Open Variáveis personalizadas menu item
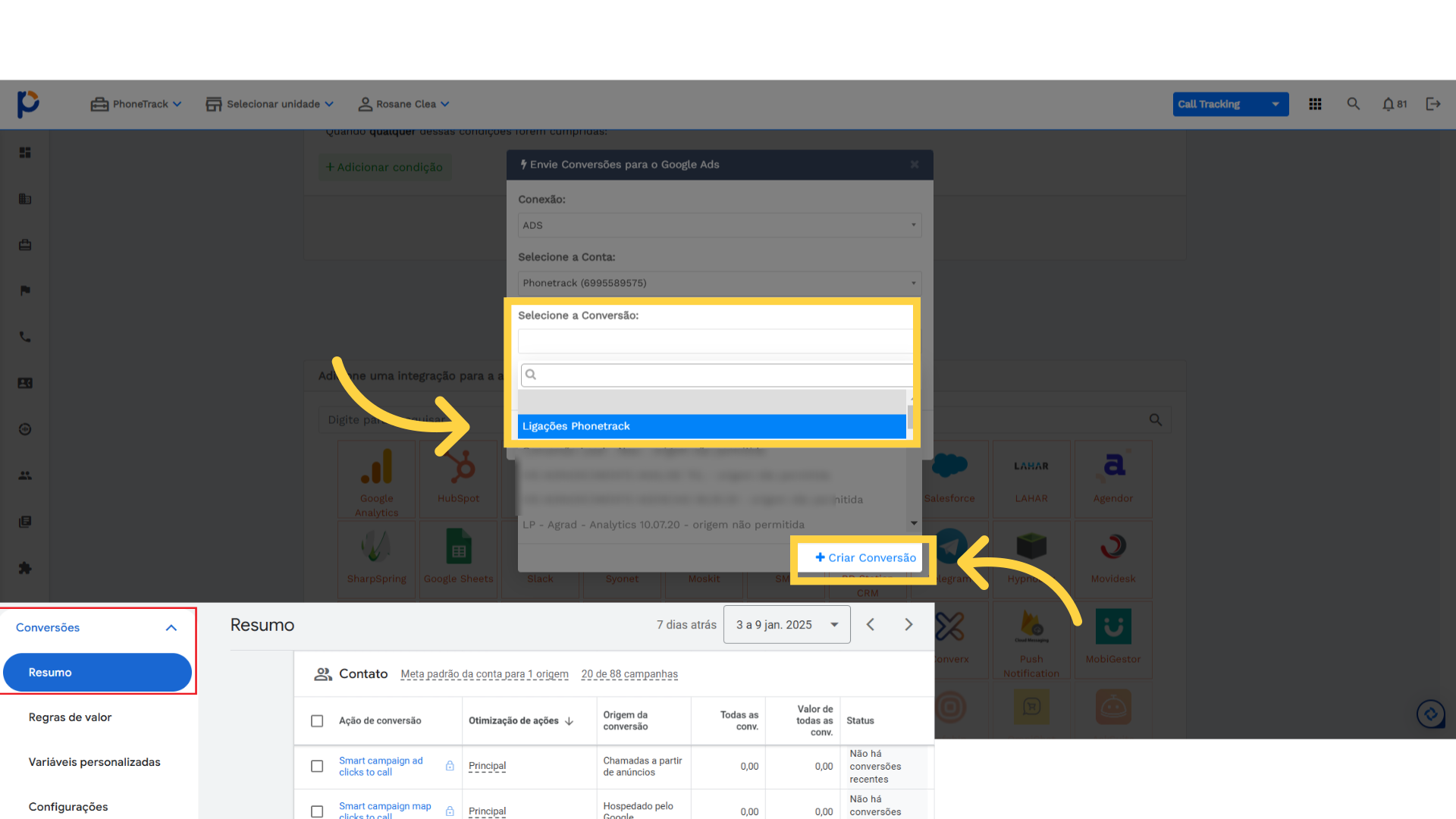The image size is (1456, 819). click(94, 761)
